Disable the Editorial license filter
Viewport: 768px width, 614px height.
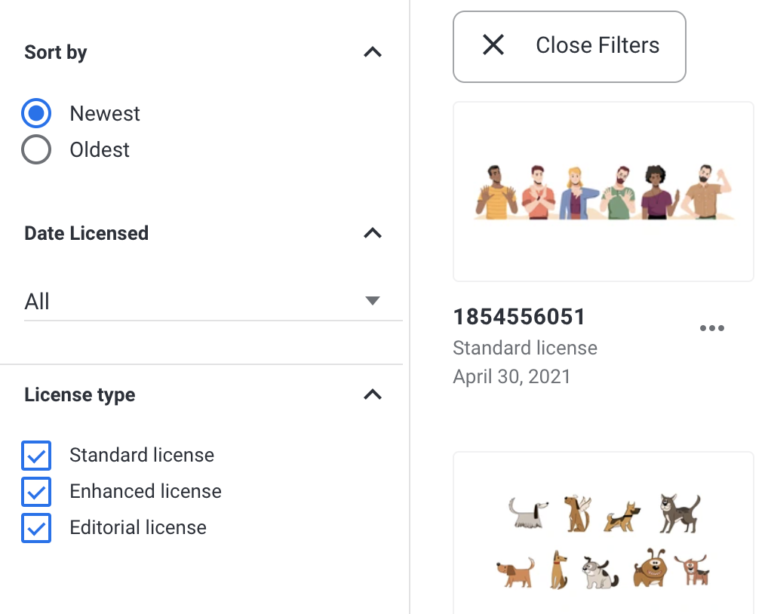tap(36, 528)
